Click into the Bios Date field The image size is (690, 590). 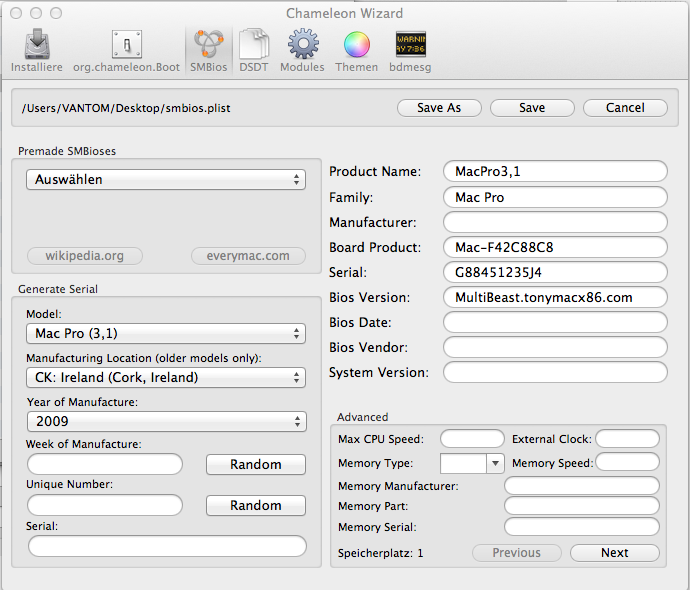click(555, 322)
